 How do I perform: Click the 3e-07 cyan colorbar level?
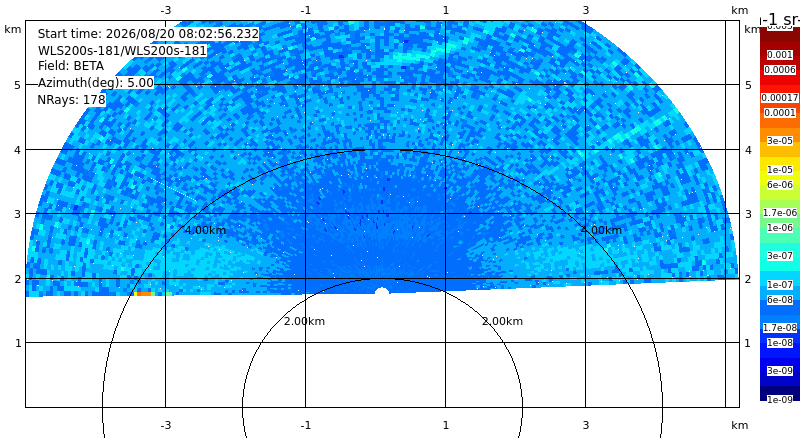(x=780, y=255)
